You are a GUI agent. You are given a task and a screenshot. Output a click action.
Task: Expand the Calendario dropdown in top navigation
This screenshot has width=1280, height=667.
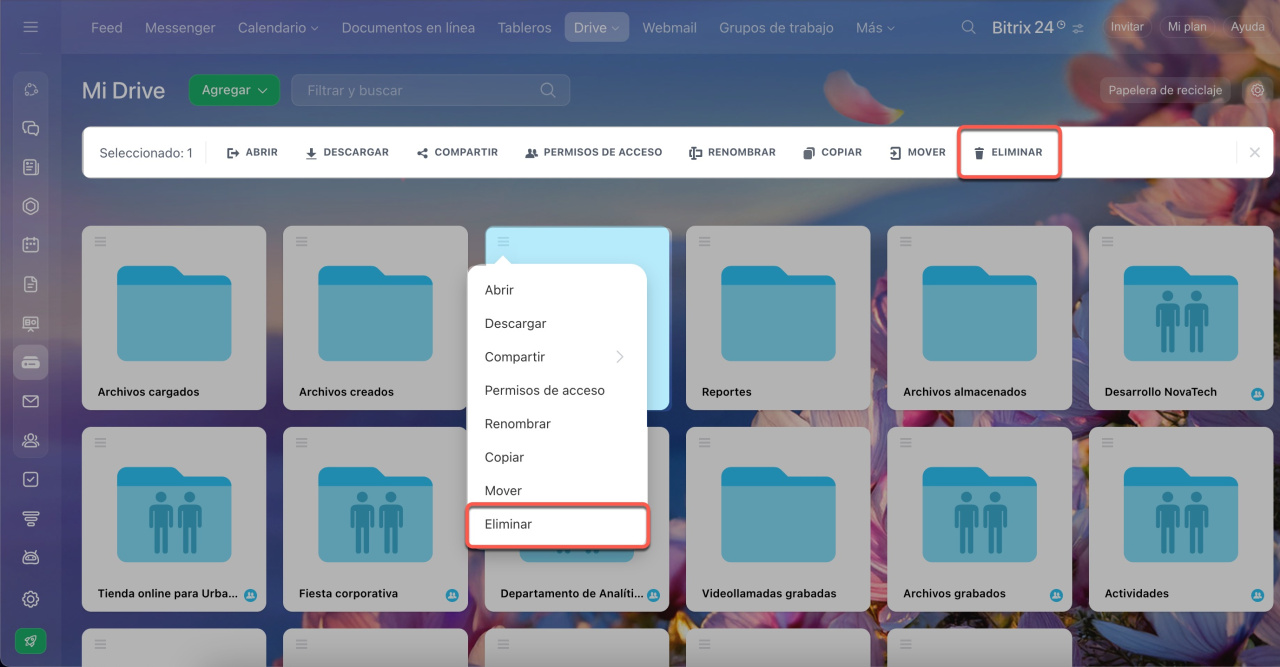[278, 27]
